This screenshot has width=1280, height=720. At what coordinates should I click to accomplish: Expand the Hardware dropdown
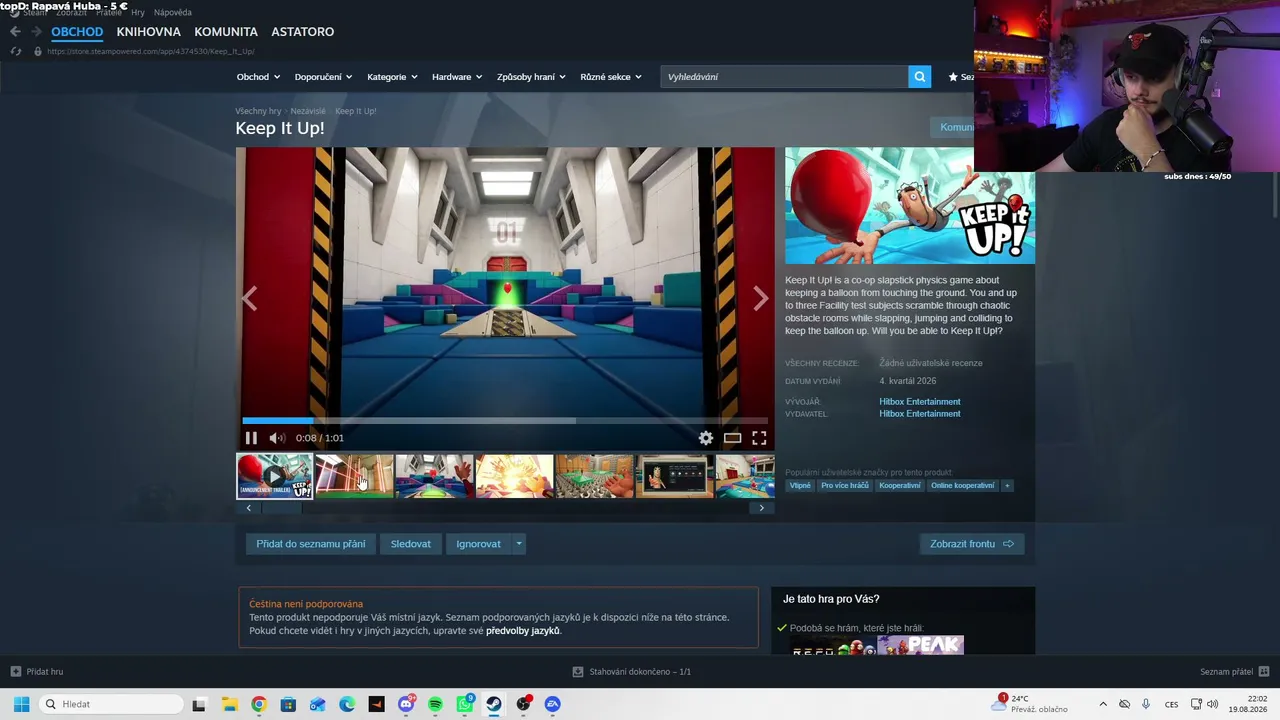point(457,77)
